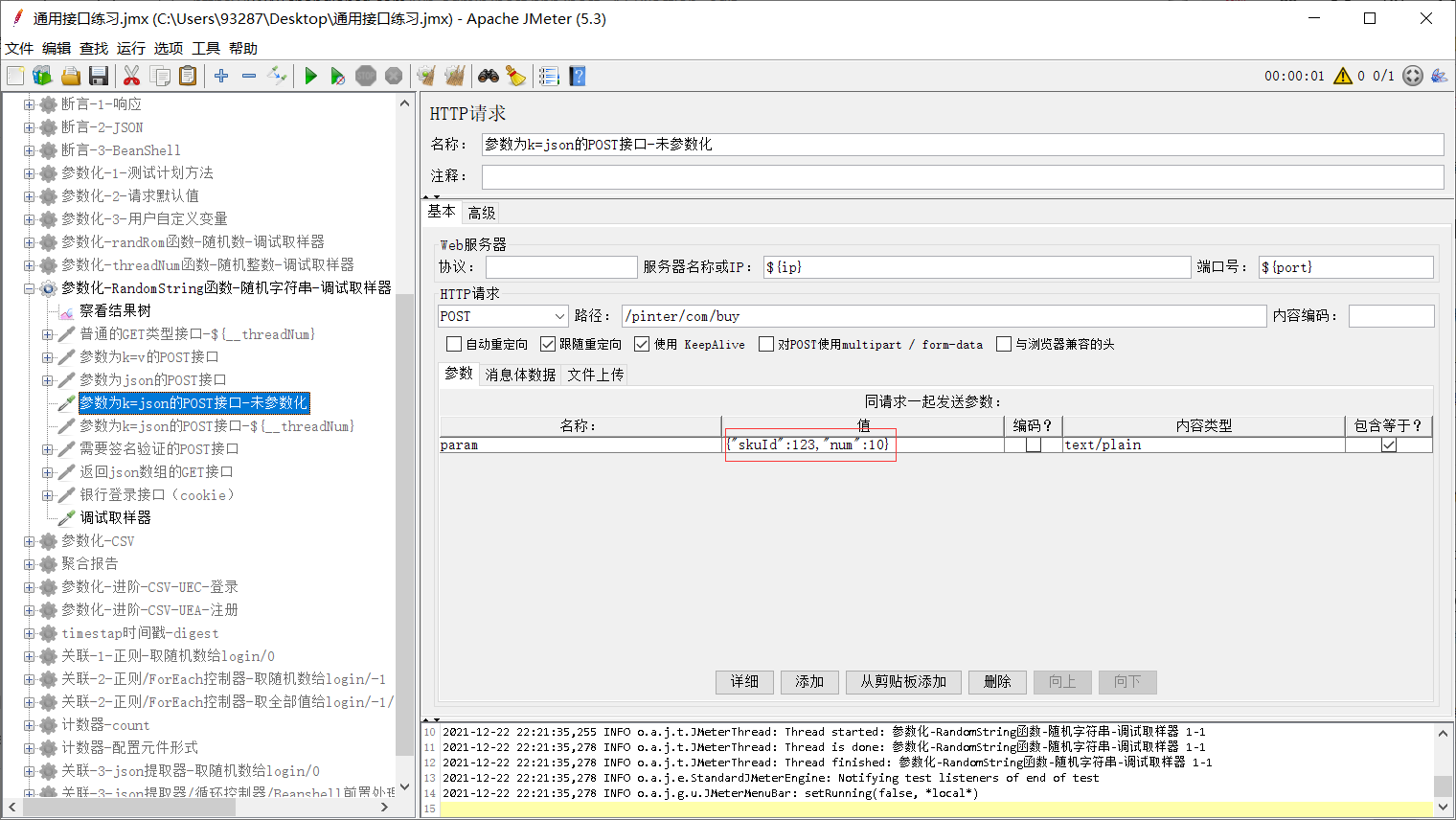Image resolution: width=1456 pixels, height=820 pixels.
Task: Click the 从剪贴板添加 button
Action: [903, 681]
